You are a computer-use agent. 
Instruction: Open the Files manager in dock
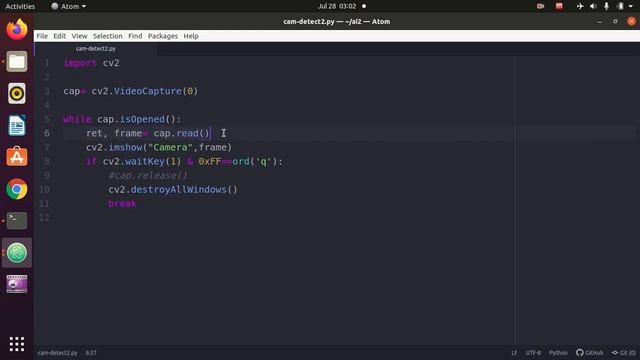[x=17, y=62]
